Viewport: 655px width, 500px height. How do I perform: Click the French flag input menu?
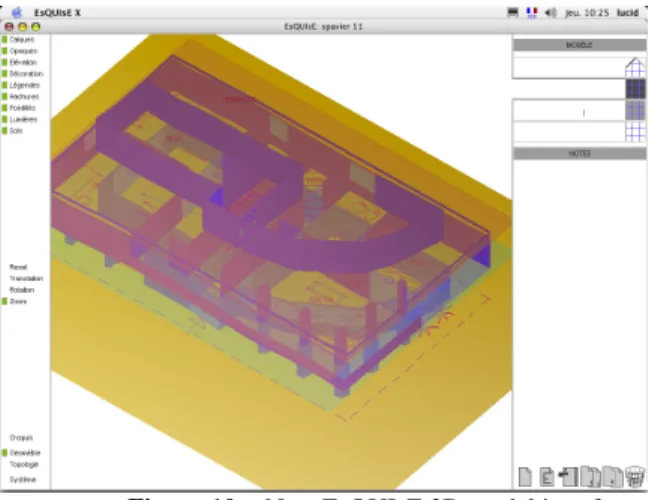click(x=532, y=13)
